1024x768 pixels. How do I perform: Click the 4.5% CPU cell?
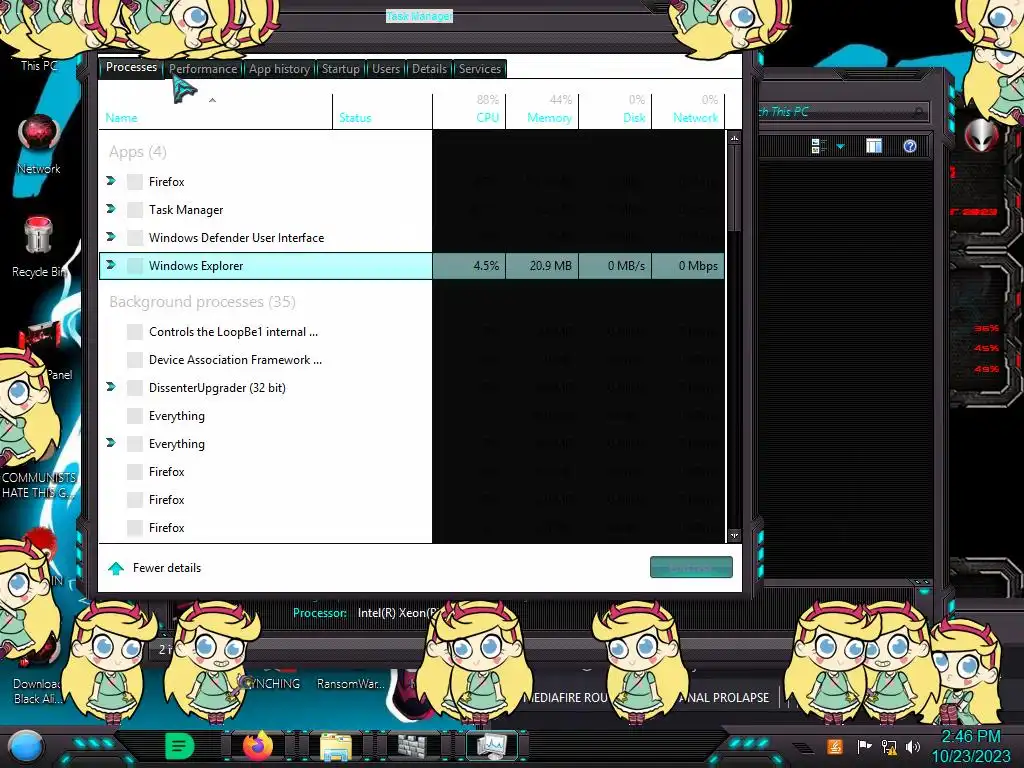click(469, 266)
